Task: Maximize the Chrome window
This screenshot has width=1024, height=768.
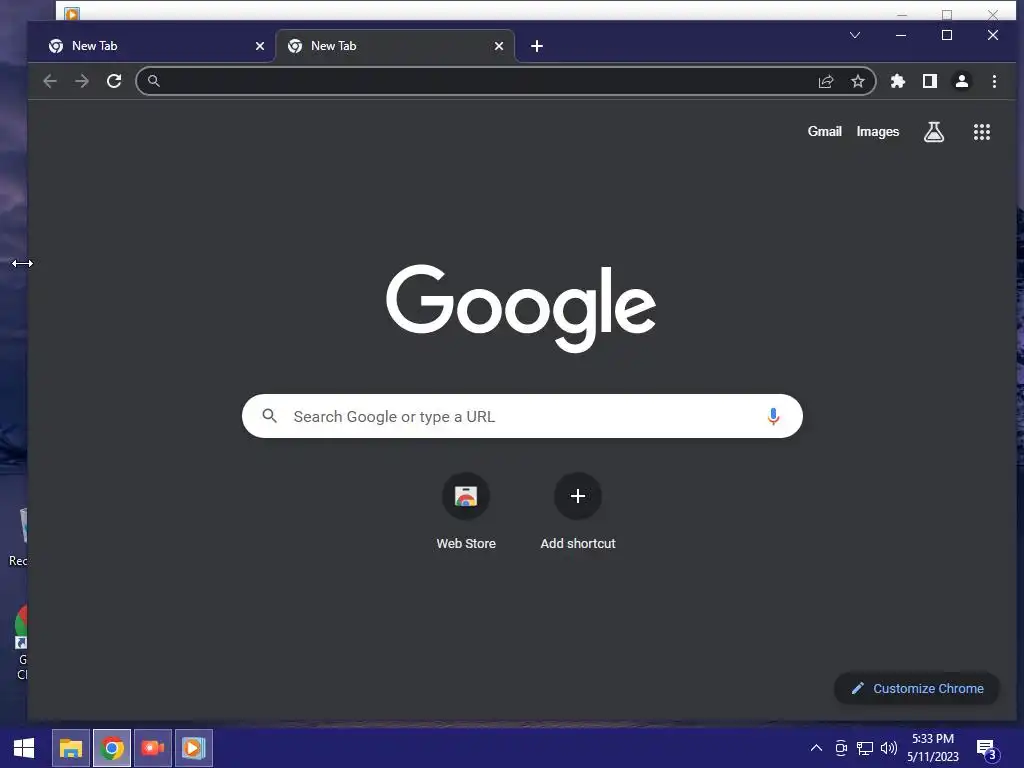Action: (x=947, y=35)
